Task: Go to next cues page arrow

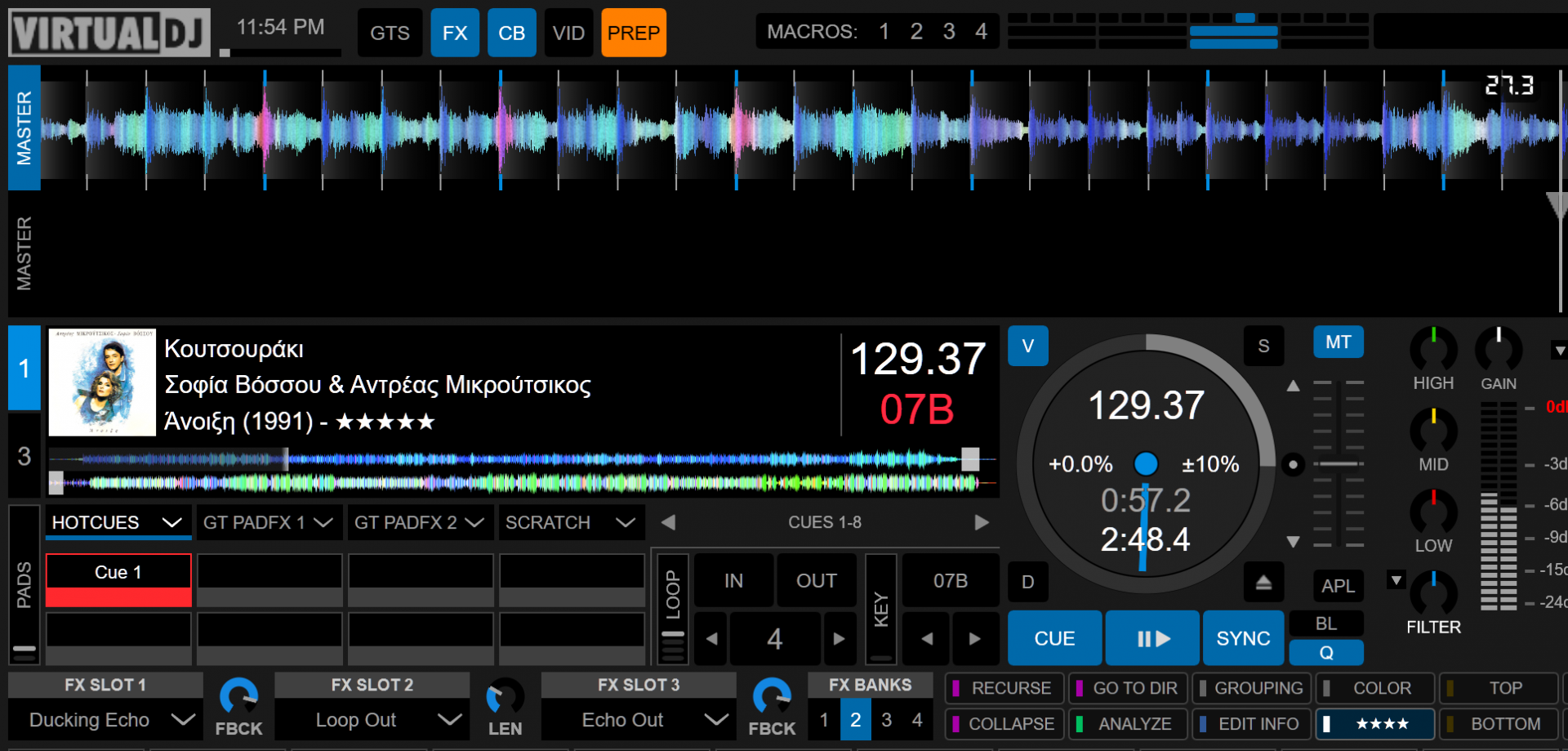Action: tap(982, 522)
